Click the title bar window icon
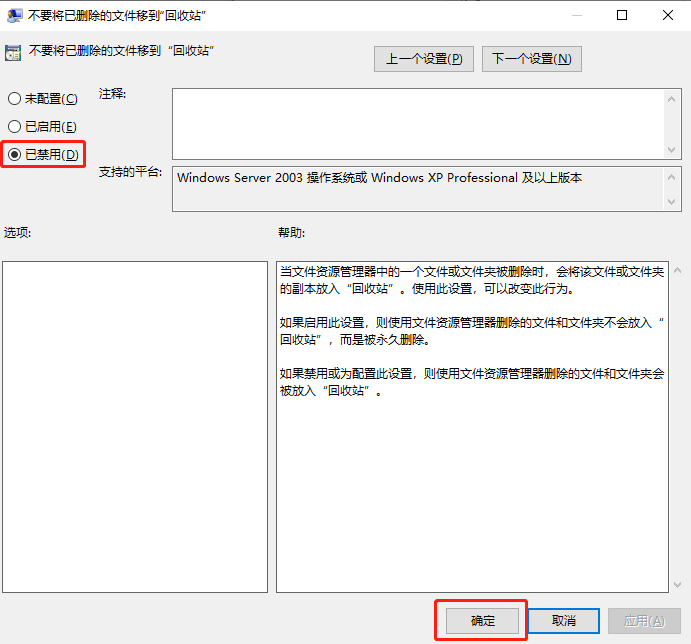The width and height of the screenshot is (691, 644). [x=15, y=15]
